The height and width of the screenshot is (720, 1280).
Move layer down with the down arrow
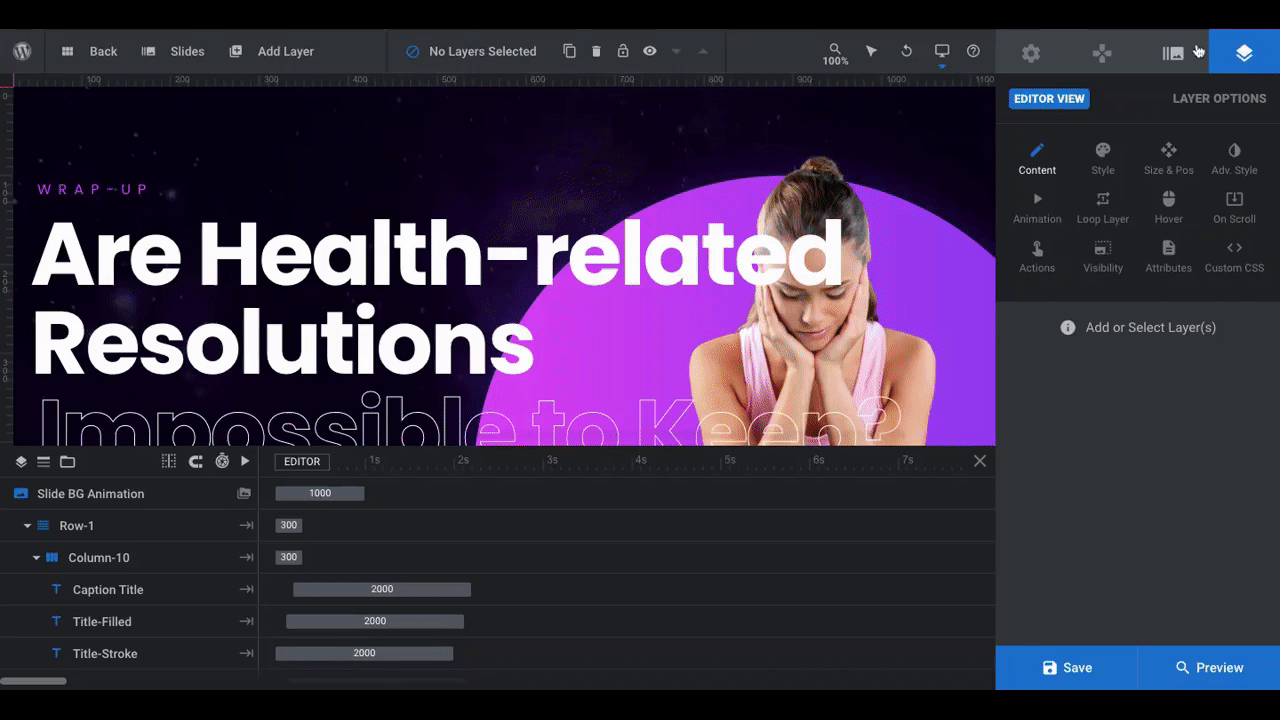click(676, 51)
